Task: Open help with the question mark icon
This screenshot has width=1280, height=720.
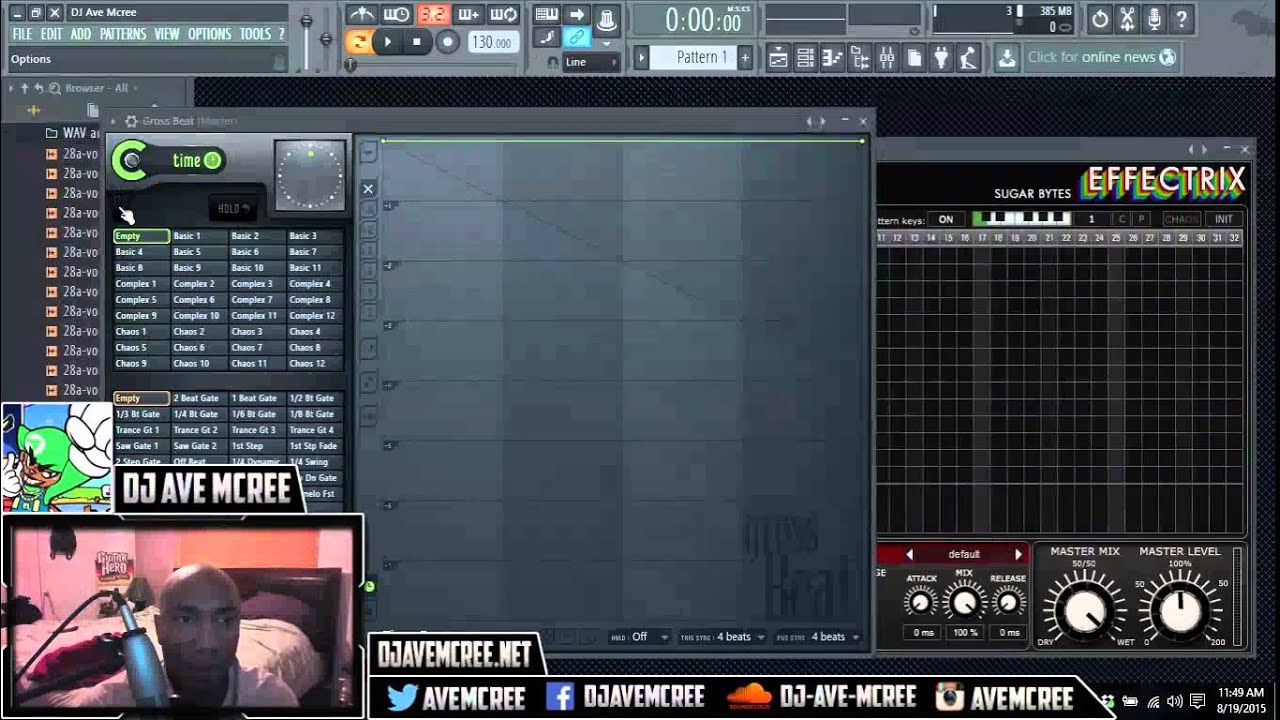Action: [1181, 18]
